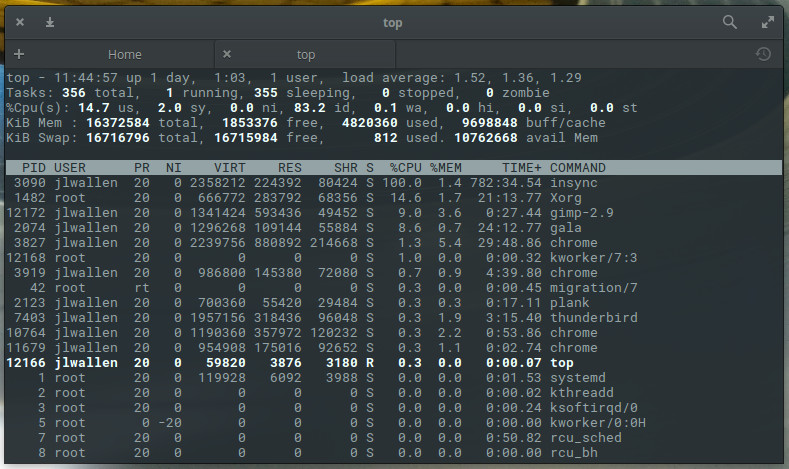789x469 pixels.
Task: Click the window title 'top' in the header bar
Action: click(x=394, y=22)
